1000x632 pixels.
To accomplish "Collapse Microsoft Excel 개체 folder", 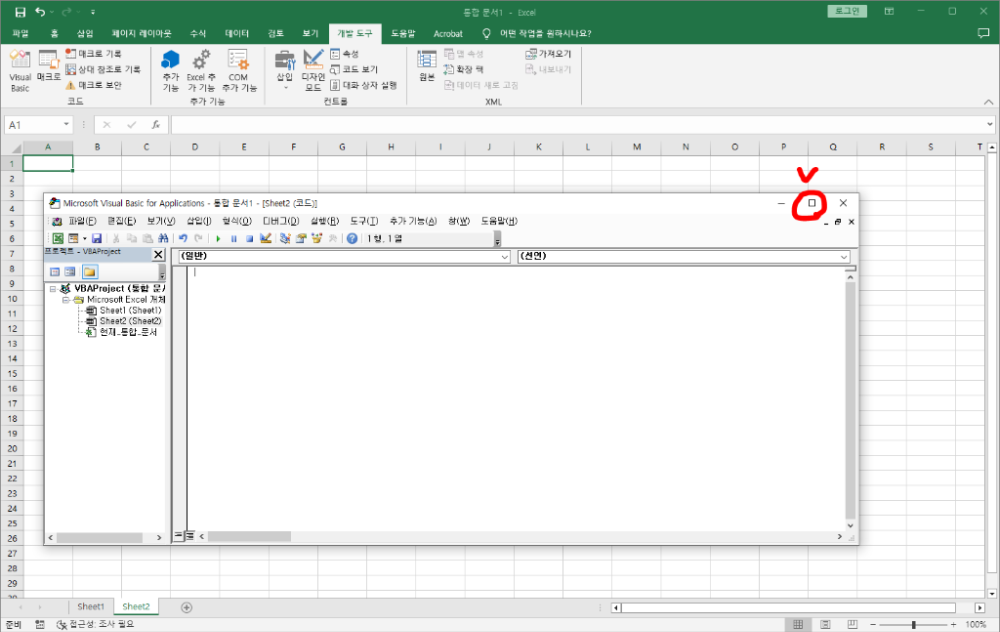I will tap(66, 299).
